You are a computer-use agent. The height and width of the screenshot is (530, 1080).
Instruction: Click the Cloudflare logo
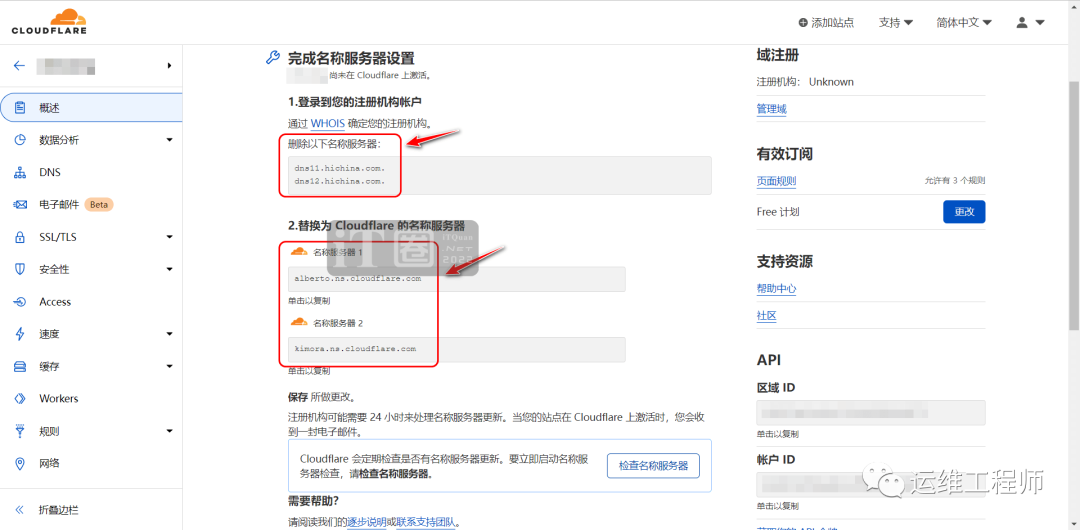click(x=49, y=22)
